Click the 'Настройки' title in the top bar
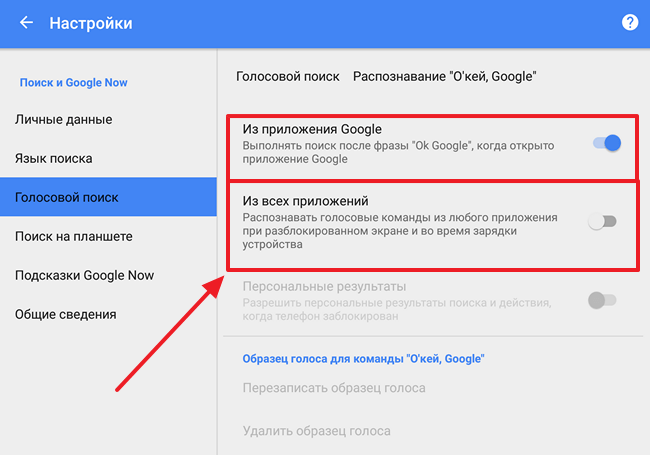Screen dimensions: 650x455 [x=91, y=23]
